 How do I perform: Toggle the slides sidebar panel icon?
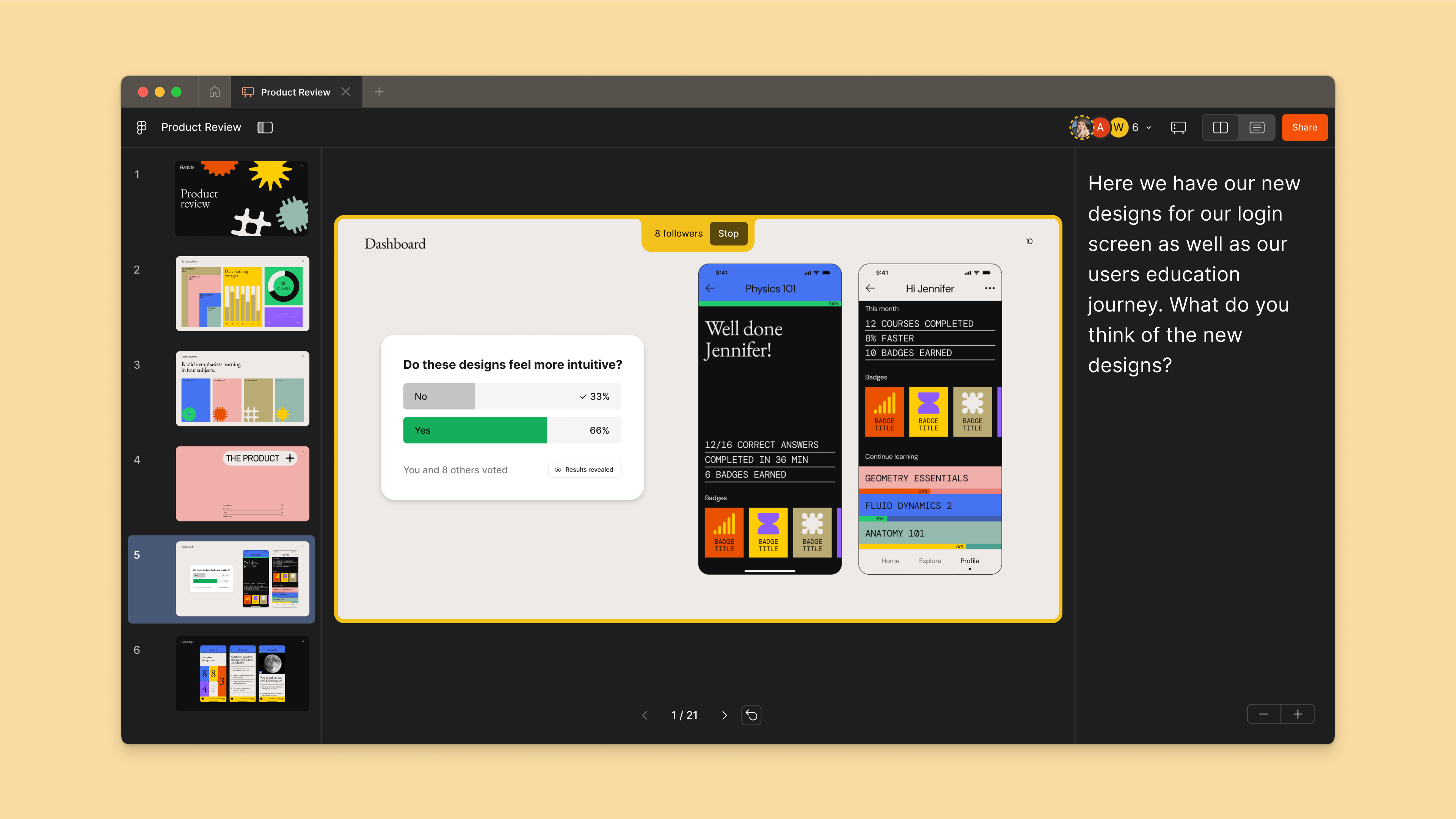265,128
